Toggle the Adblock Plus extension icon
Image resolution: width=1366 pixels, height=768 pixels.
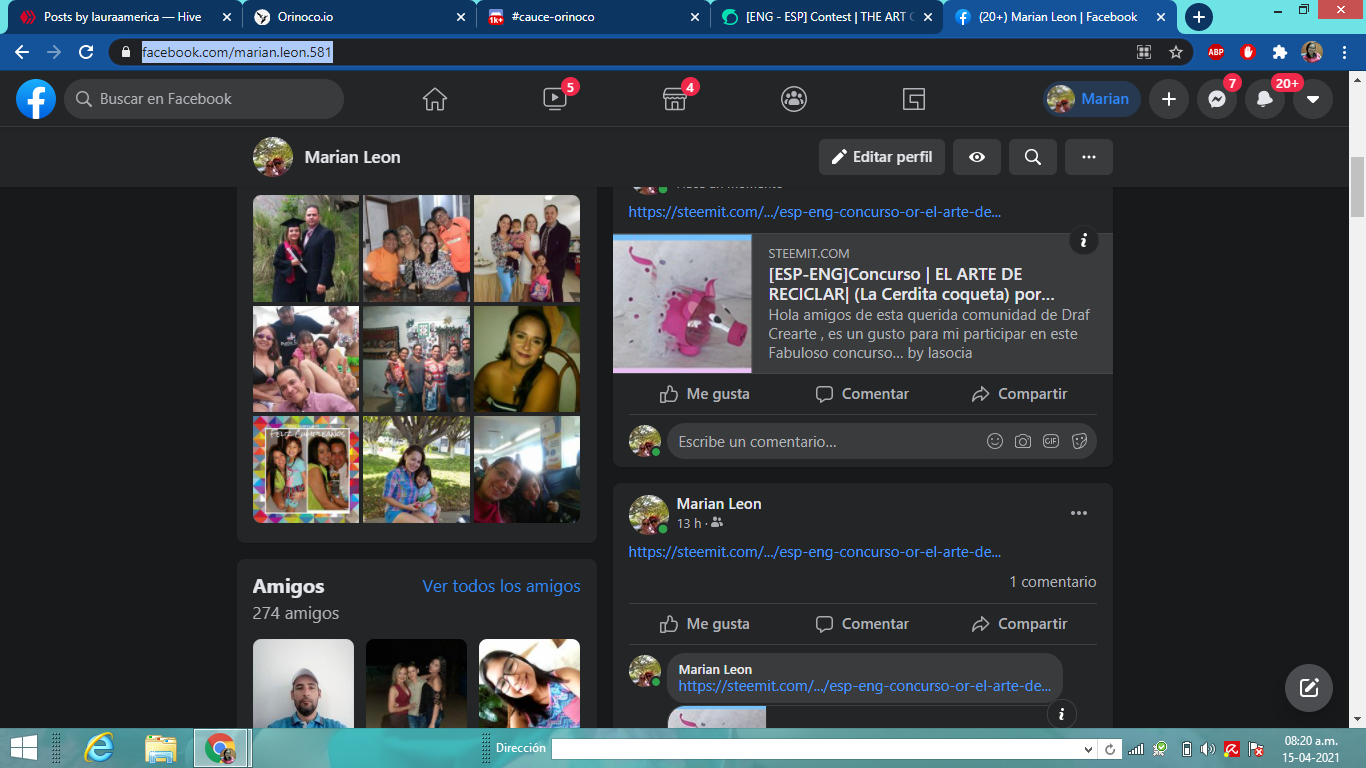click(1216, 52)
